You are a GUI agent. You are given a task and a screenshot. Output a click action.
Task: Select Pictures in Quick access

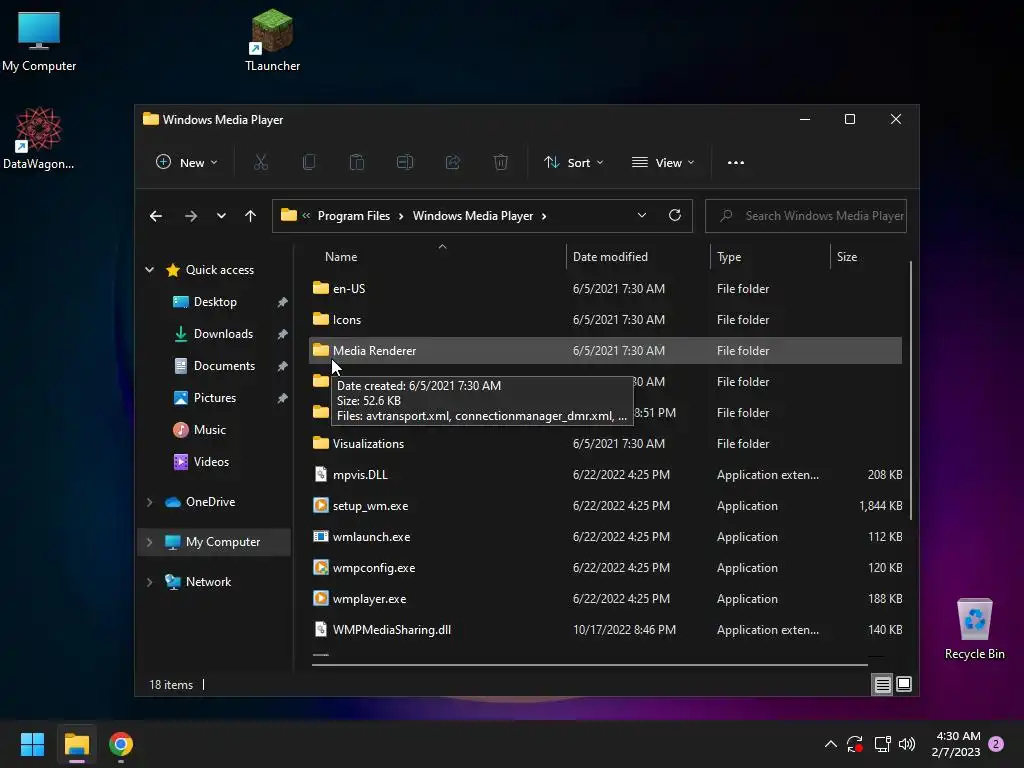[x=215, y=398]
